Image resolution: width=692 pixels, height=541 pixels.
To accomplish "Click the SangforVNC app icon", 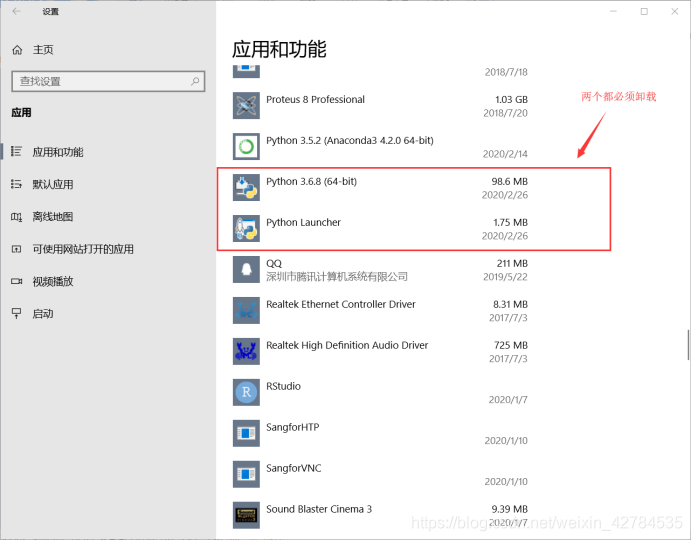I will pyautogui.click(x=246, y=474).
